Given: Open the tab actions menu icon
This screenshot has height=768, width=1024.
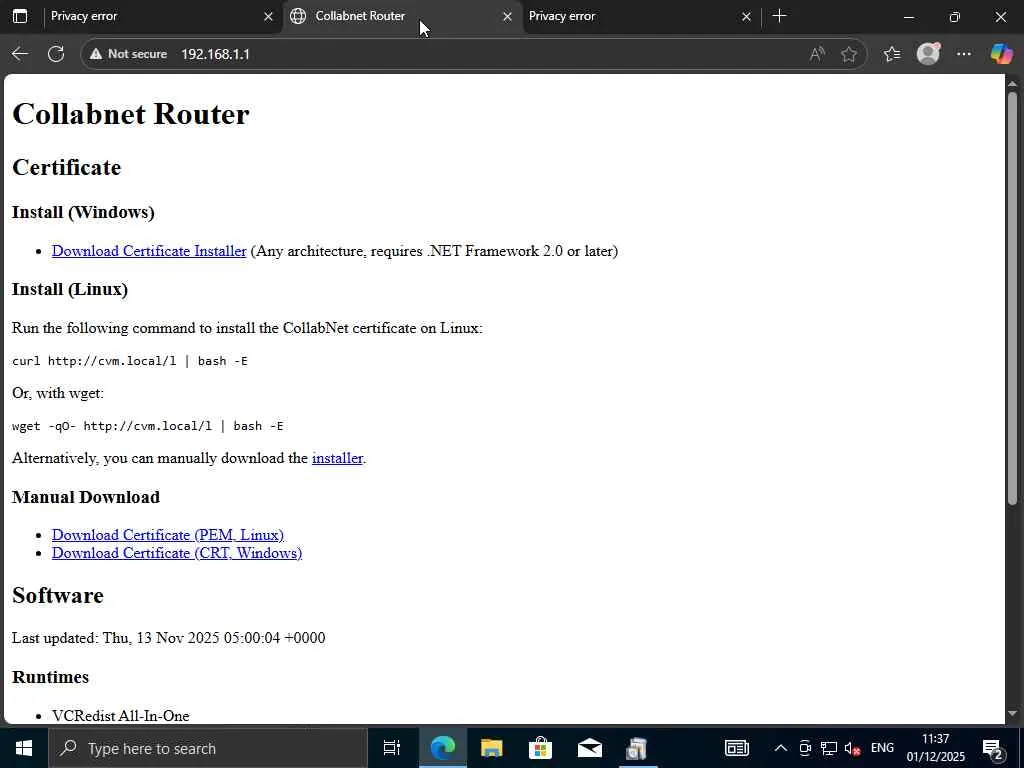Looking at the screenshot, I should (x=20, y=16).
